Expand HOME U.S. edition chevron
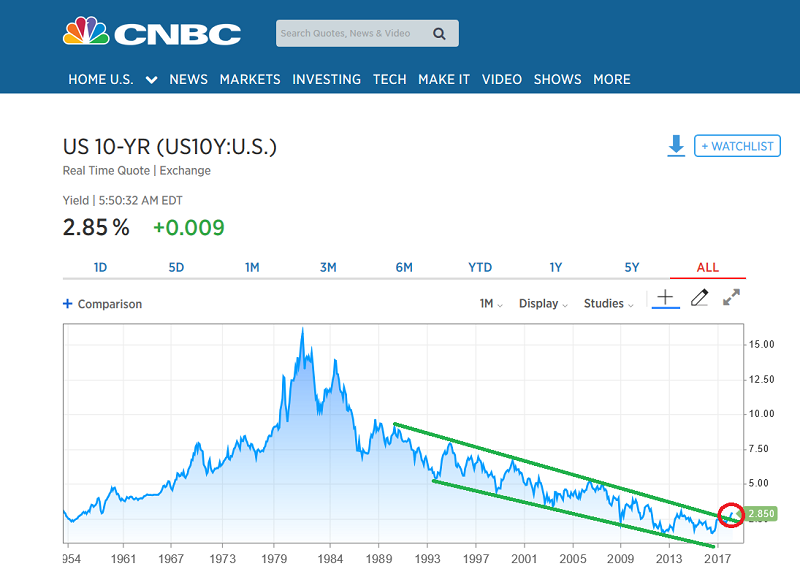The image size is (800, 577). coord(152,80)
